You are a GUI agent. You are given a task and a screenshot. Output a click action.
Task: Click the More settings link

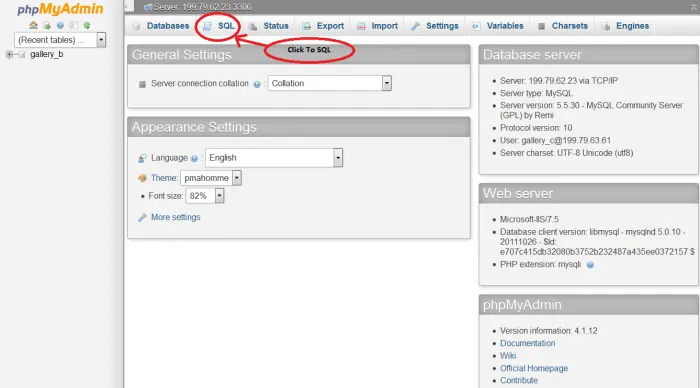(x=175, y=217)
